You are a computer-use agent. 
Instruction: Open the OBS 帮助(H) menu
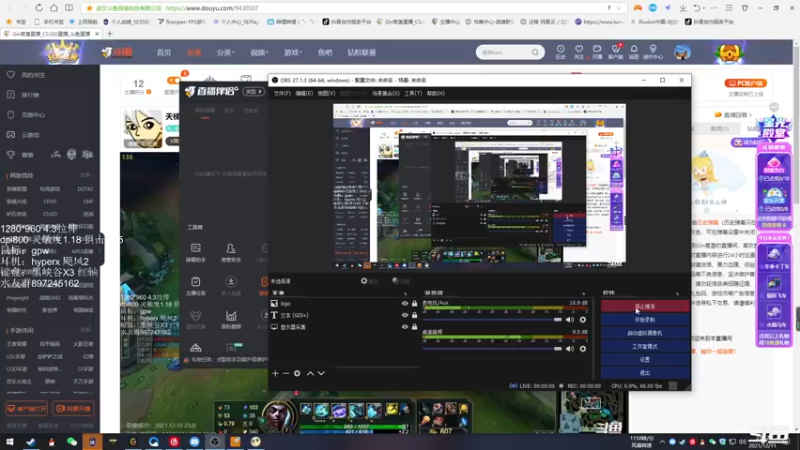tap(435, 93)
